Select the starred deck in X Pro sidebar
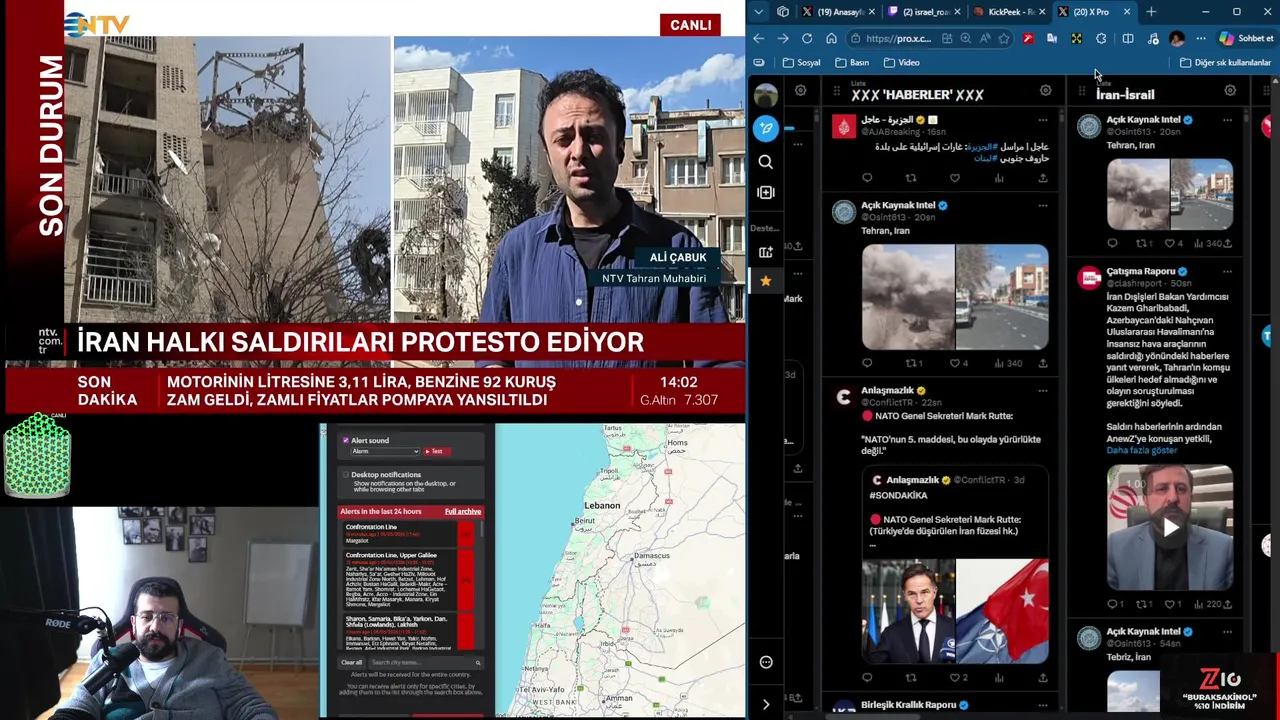This screenshot has width=1280, height=720. pyautogui.click(x=766, y=281)
